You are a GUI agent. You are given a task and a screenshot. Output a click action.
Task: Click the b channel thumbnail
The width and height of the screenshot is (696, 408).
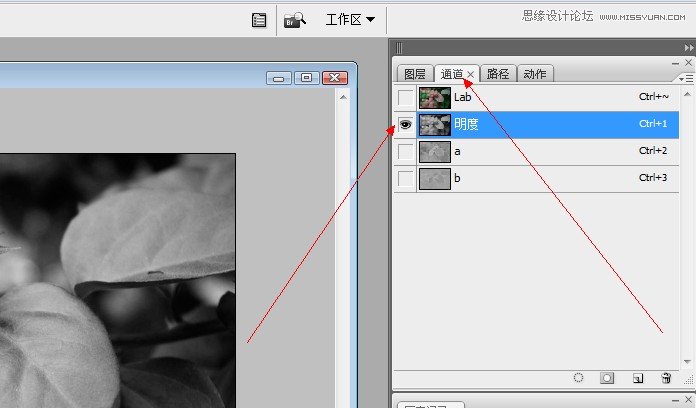[x=435, y=179]
